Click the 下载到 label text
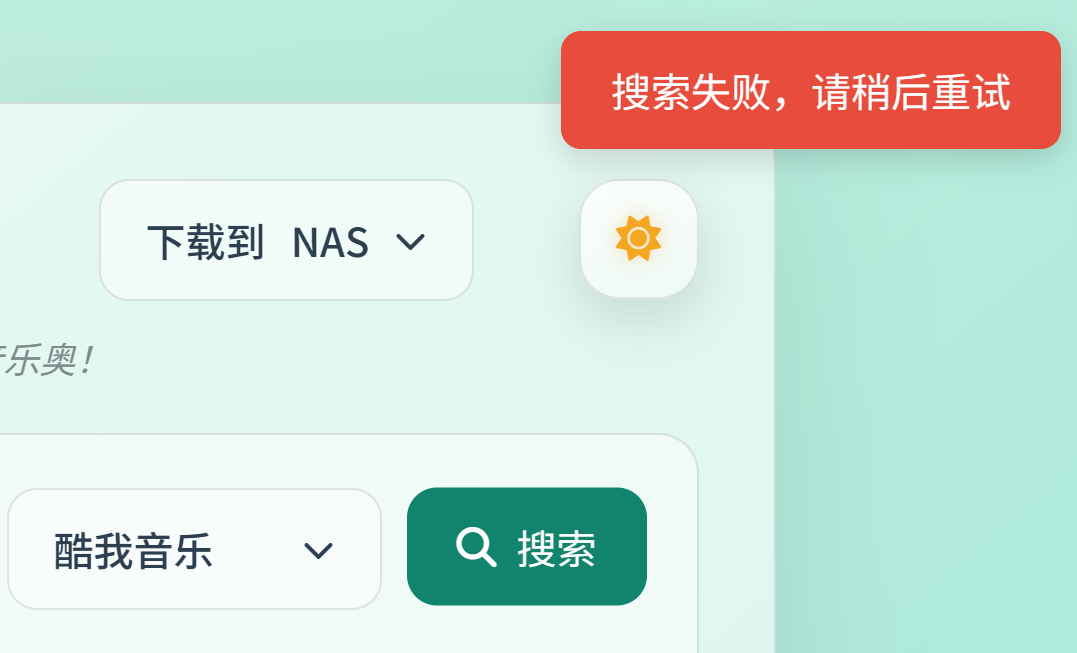 (205, 242)
